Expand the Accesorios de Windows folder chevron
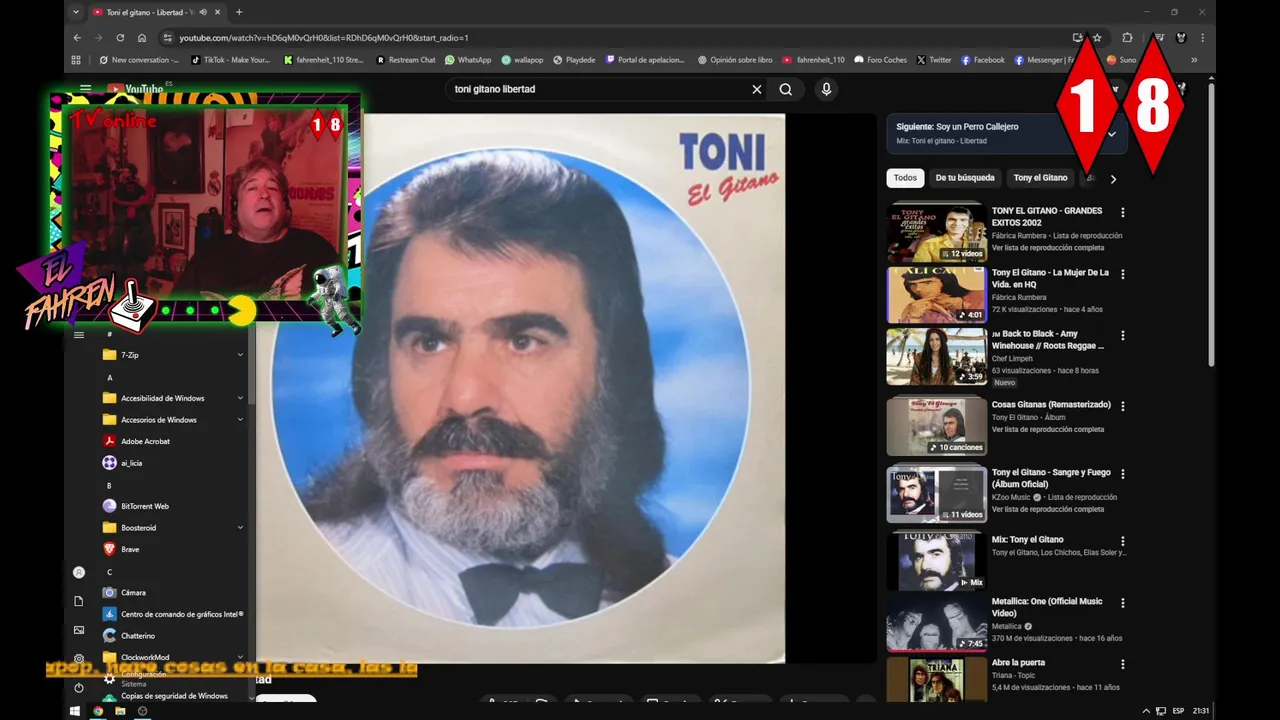This screenshot has height=720, width=1280. [x=240, y=420]
